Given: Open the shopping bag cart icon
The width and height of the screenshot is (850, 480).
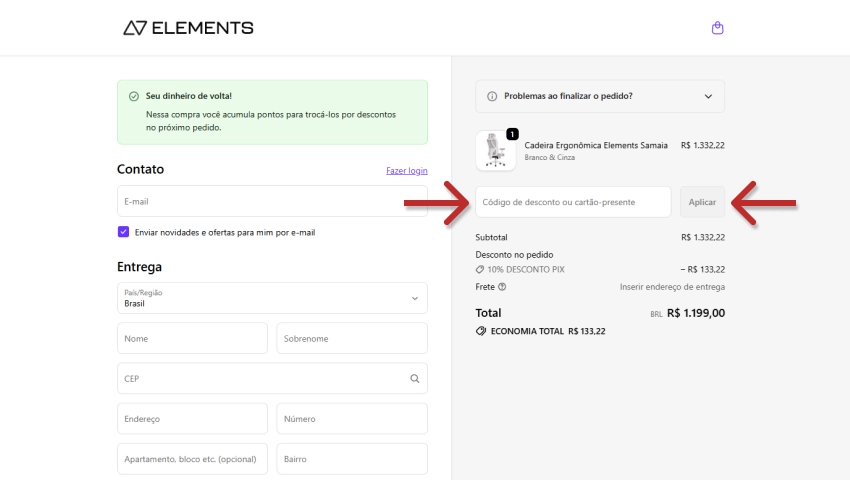Looking at the screenshot, I should (717, 28).
